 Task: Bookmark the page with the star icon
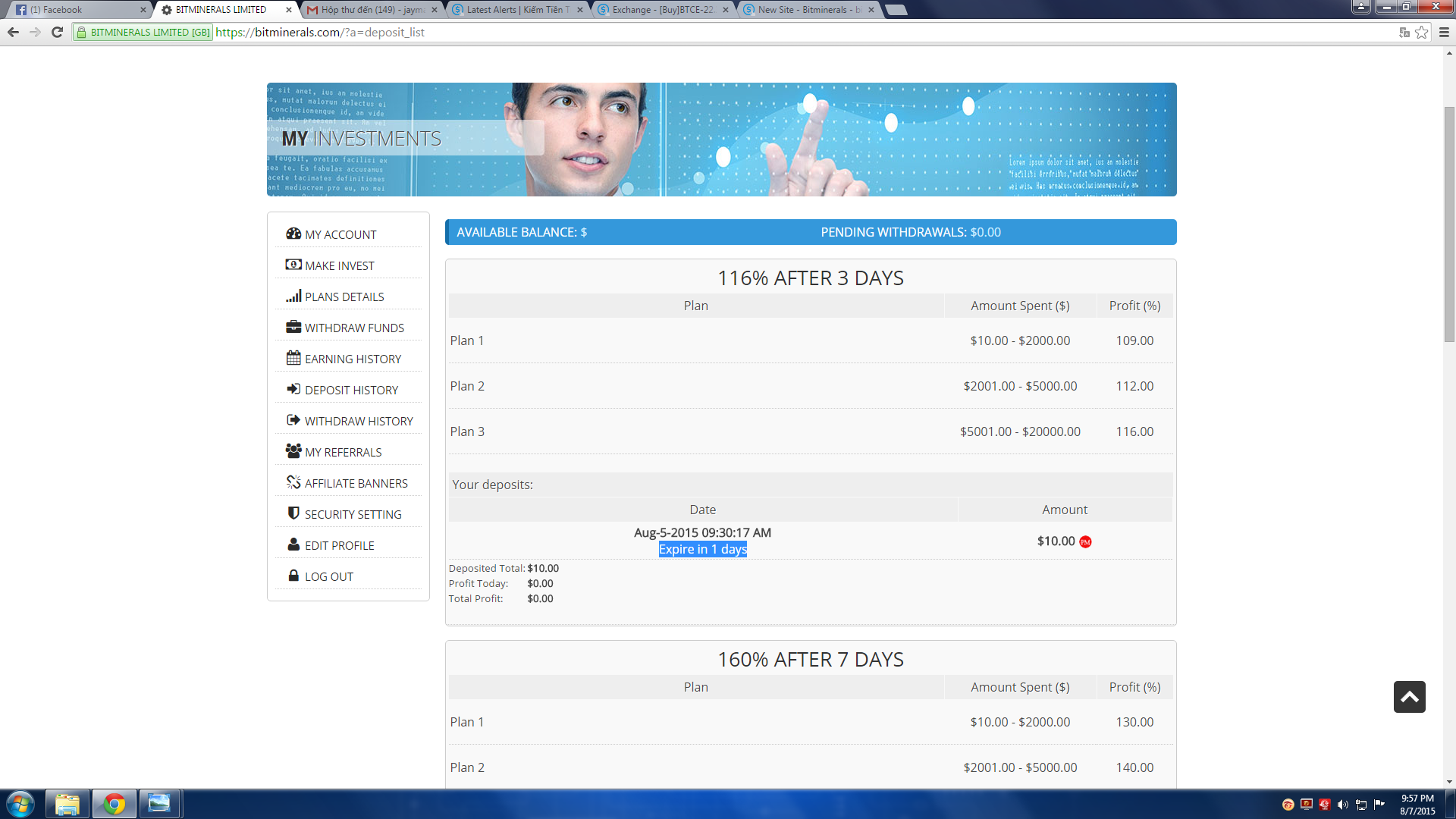1422,32
